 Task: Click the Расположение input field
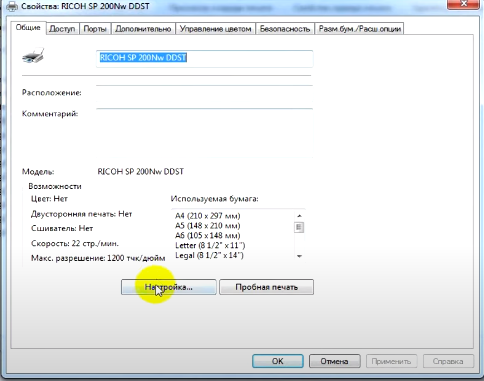pos(204,93)
